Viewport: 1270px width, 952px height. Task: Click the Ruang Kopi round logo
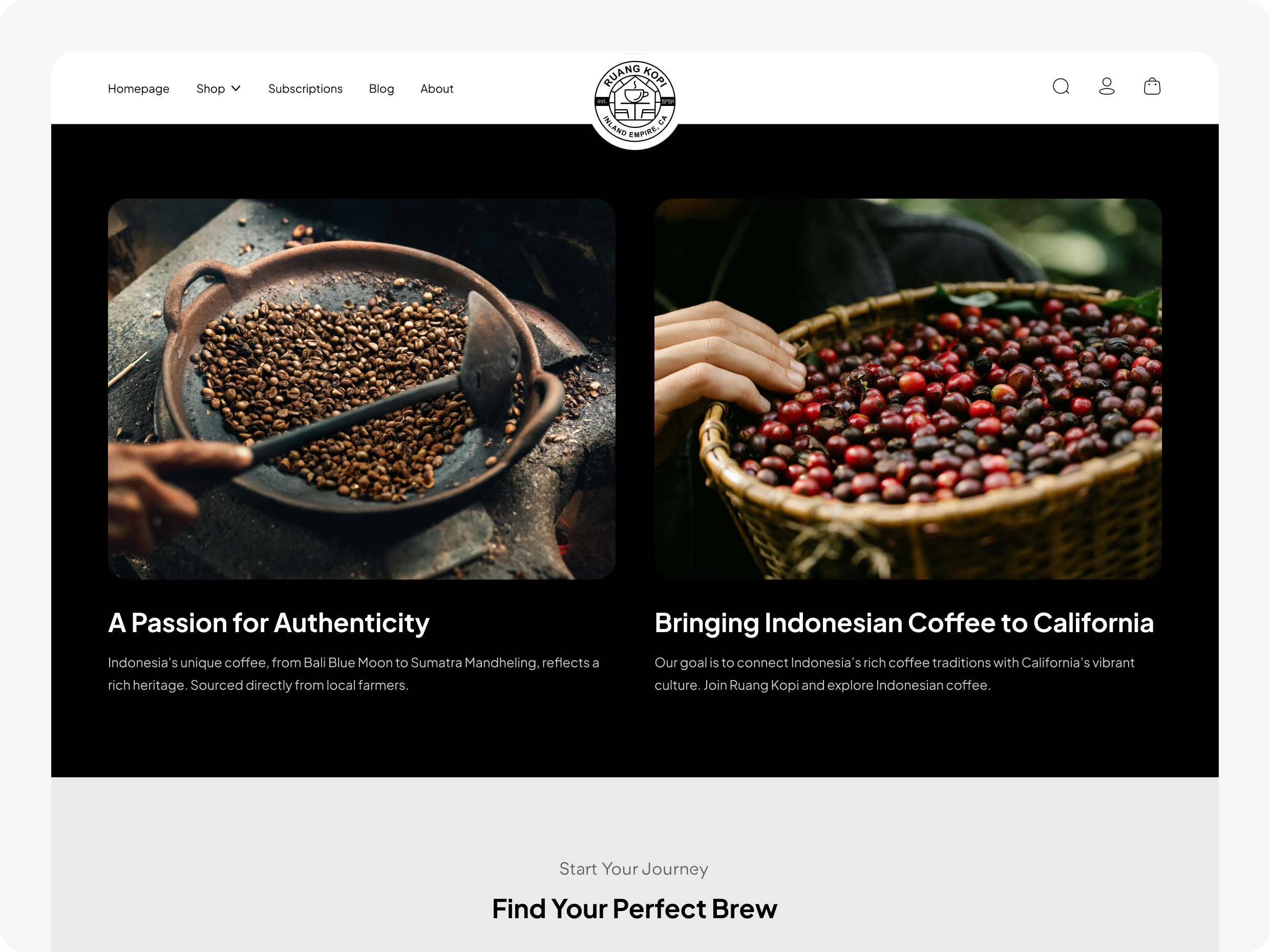click(634, 101)
